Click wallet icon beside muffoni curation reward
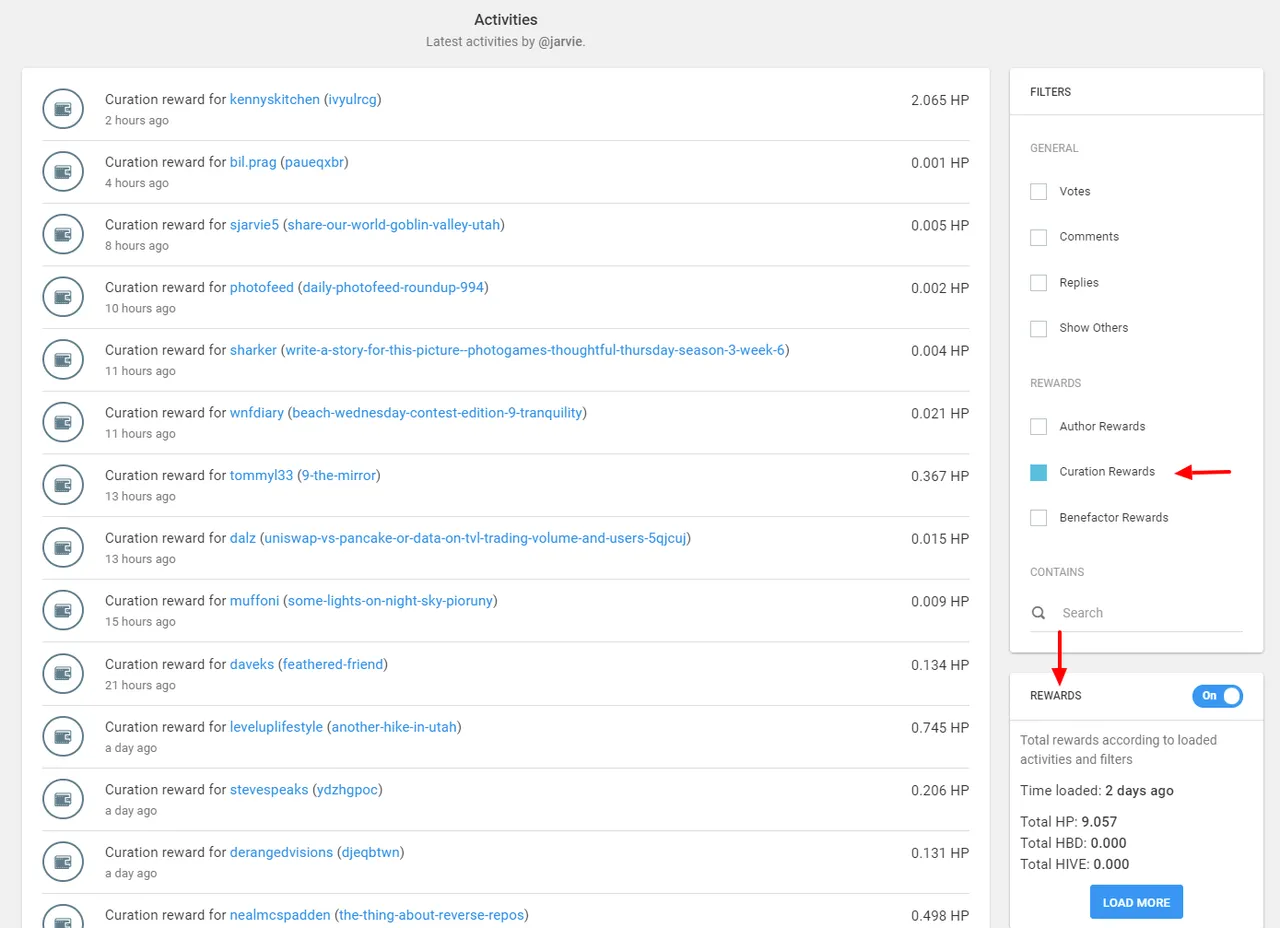The image size is (1280, 928). pos(63,611)
